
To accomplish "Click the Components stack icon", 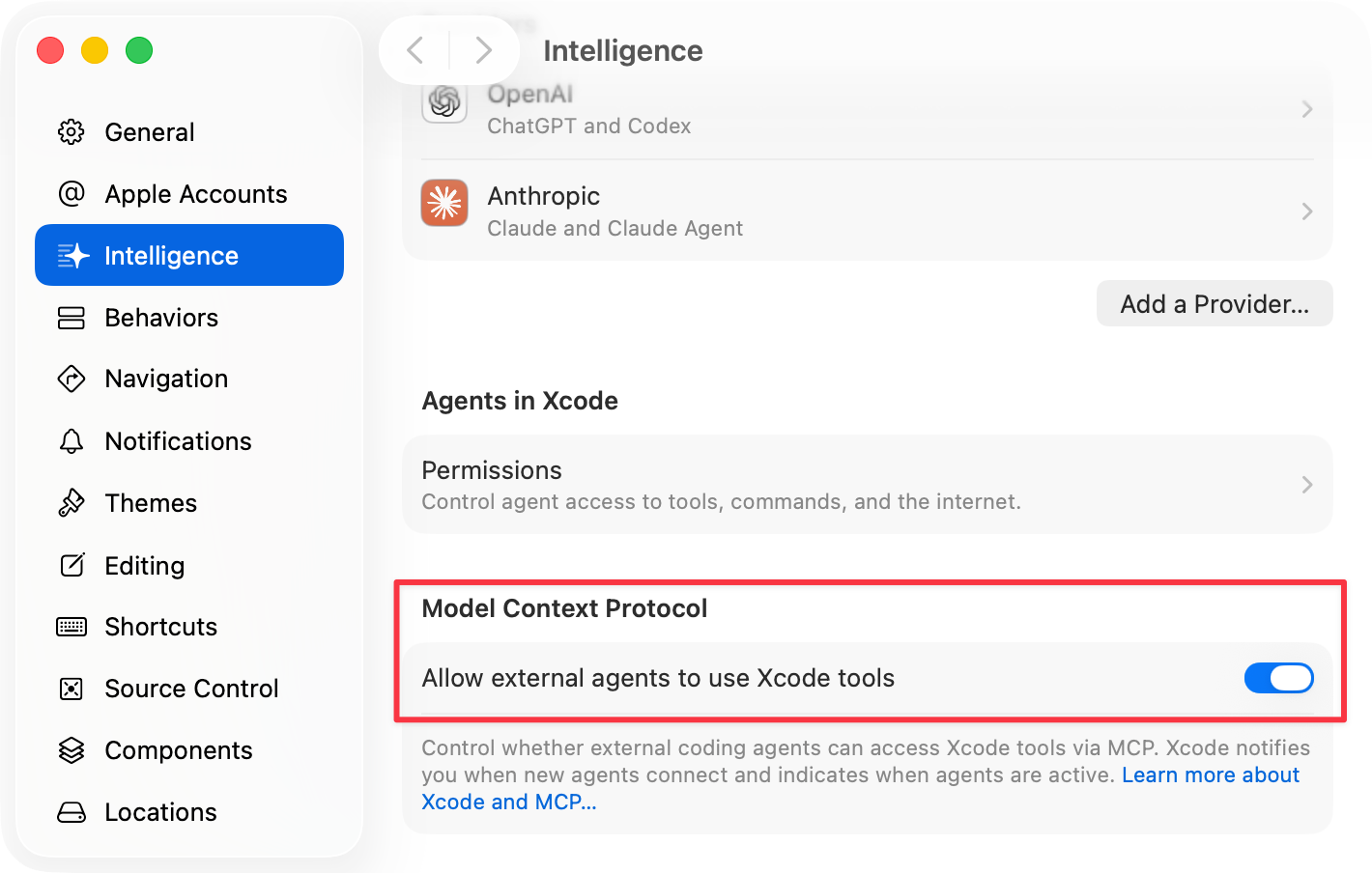I will click(71, 750).
